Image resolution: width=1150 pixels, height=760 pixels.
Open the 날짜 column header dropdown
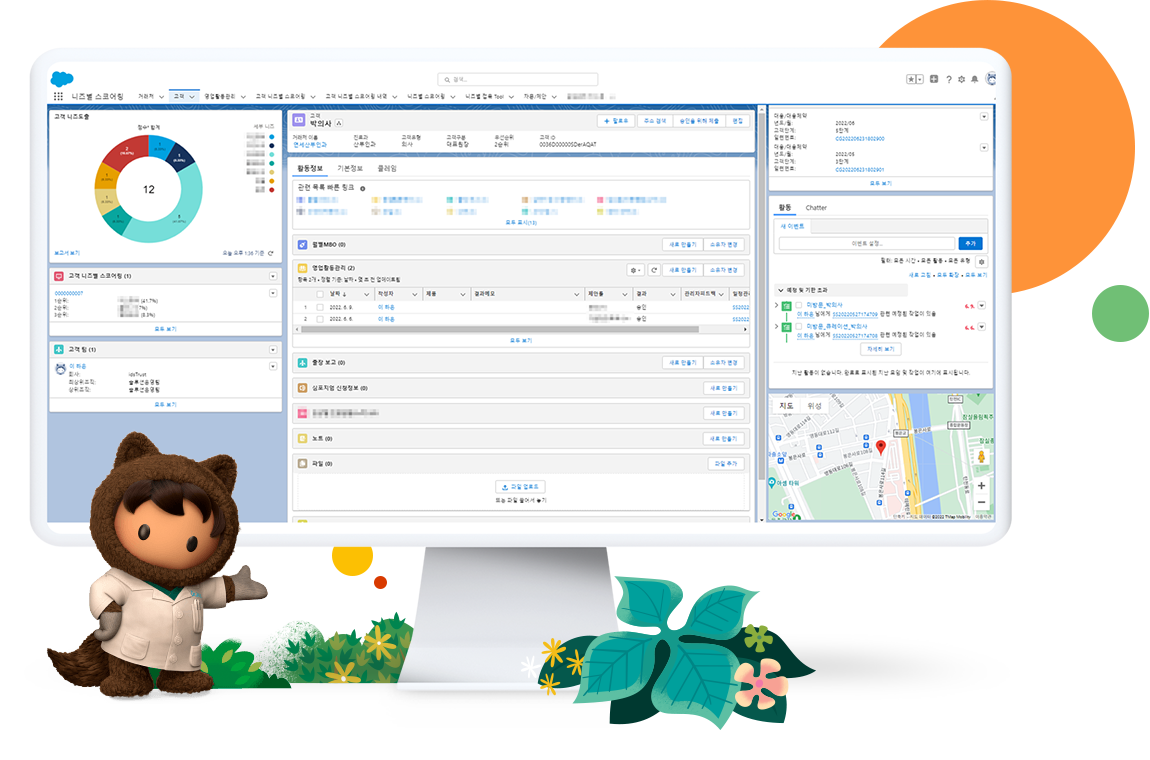(366, 294)
